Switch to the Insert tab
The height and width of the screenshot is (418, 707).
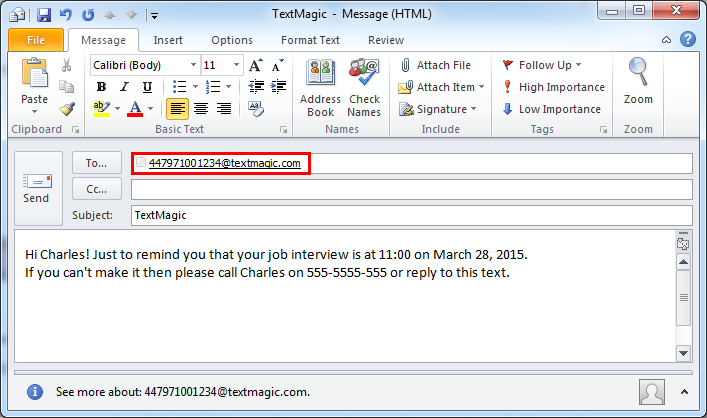point(167,40)
